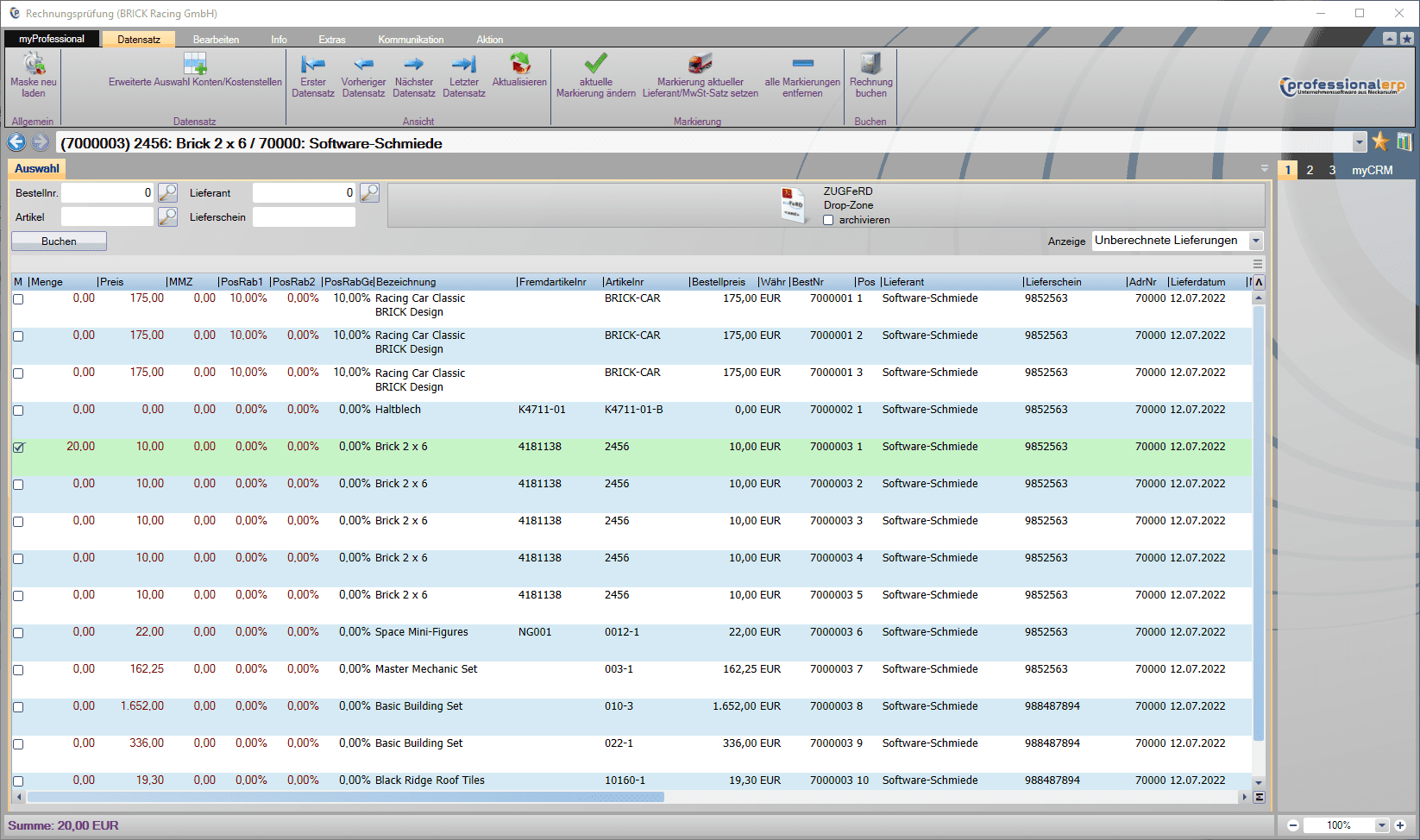
Task: Mark Racing Car Classic position 2 checkbox
Action: pos(18,336)
